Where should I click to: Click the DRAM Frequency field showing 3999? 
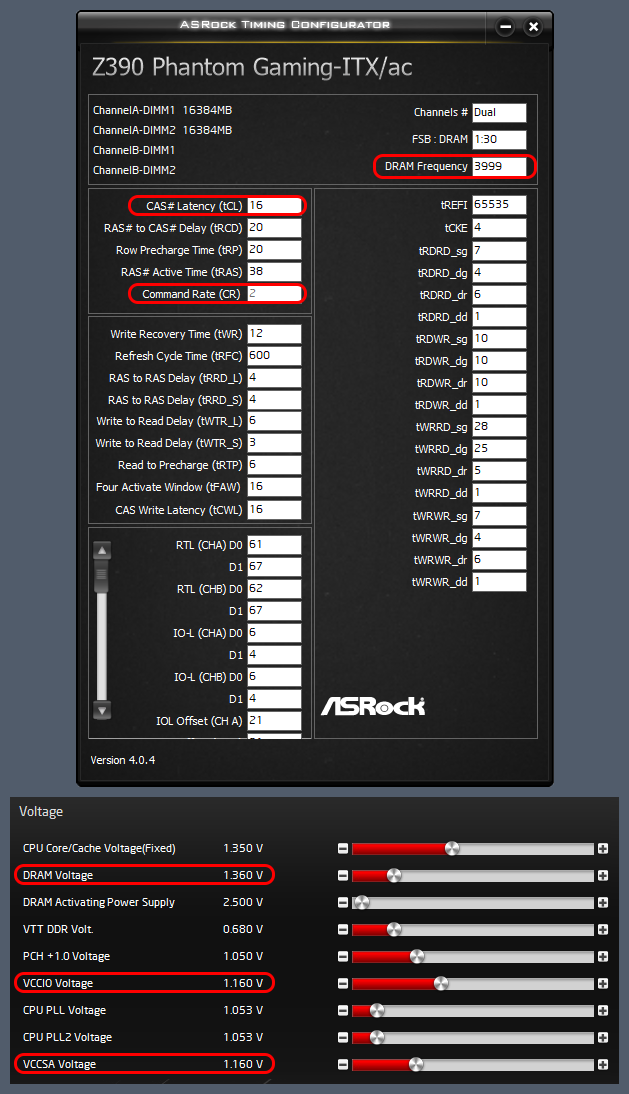click(x=499, y=166)
